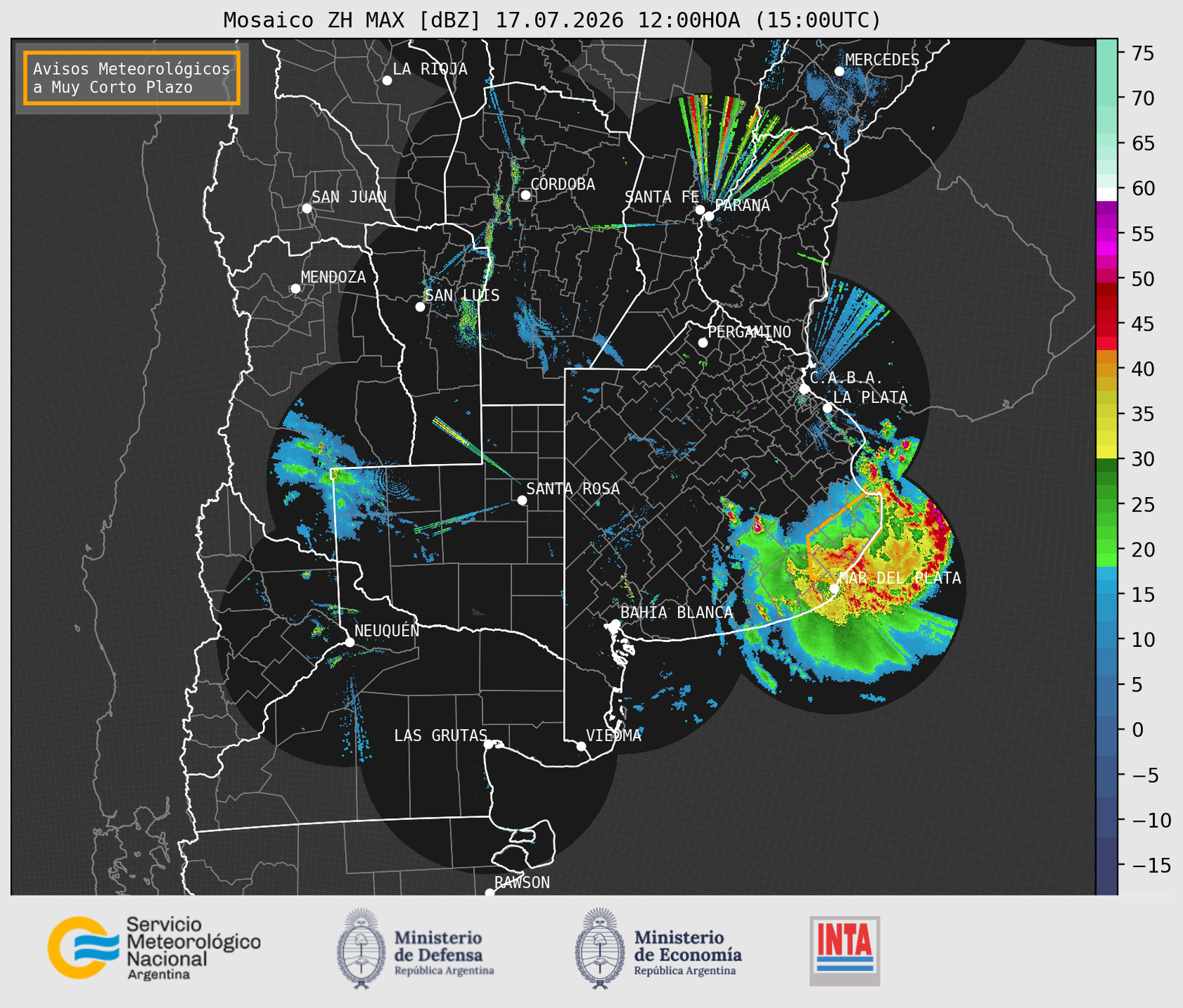
Task: Click the Neuquén city marker dot
Action: tap(350, 642)
